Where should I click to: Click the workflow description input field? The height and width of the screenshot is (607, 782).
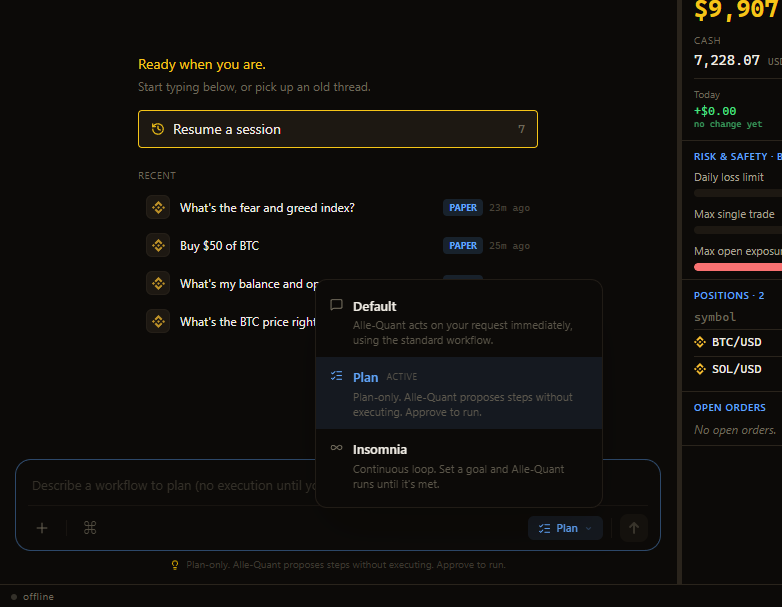tap(172, 485)
